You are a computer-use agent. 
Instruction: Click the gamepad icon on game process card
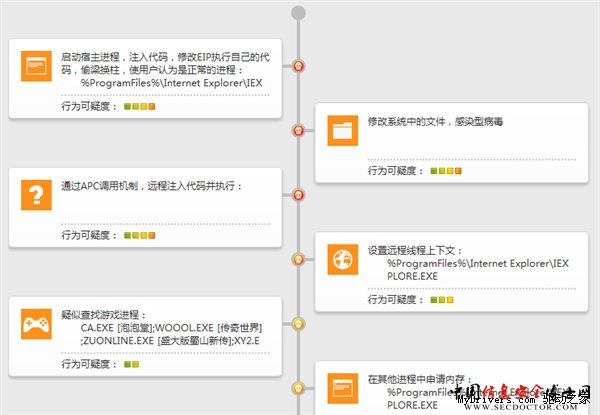click(36, 324)
